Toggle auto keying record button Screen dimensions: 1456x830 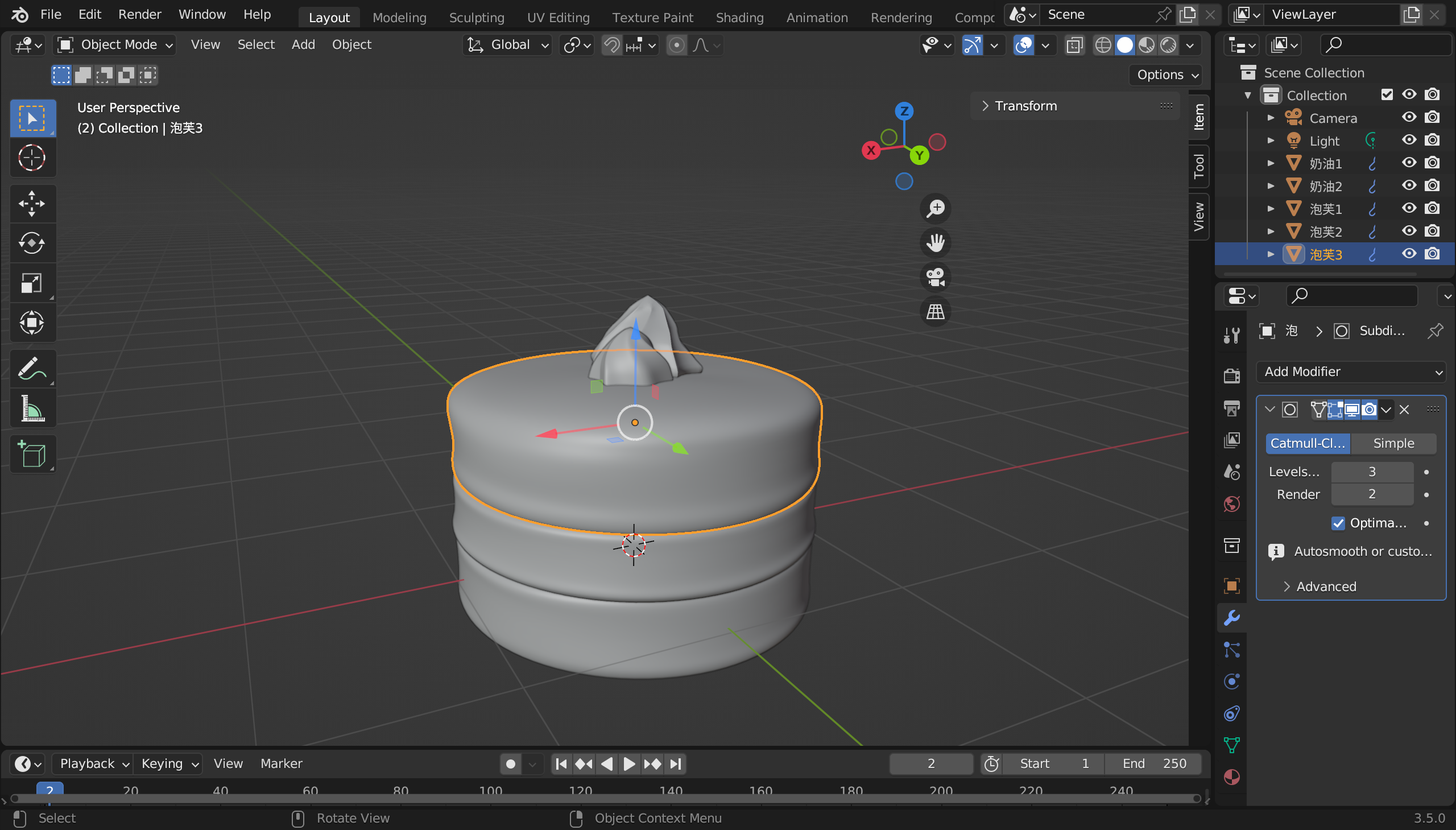tap(511, 764)
